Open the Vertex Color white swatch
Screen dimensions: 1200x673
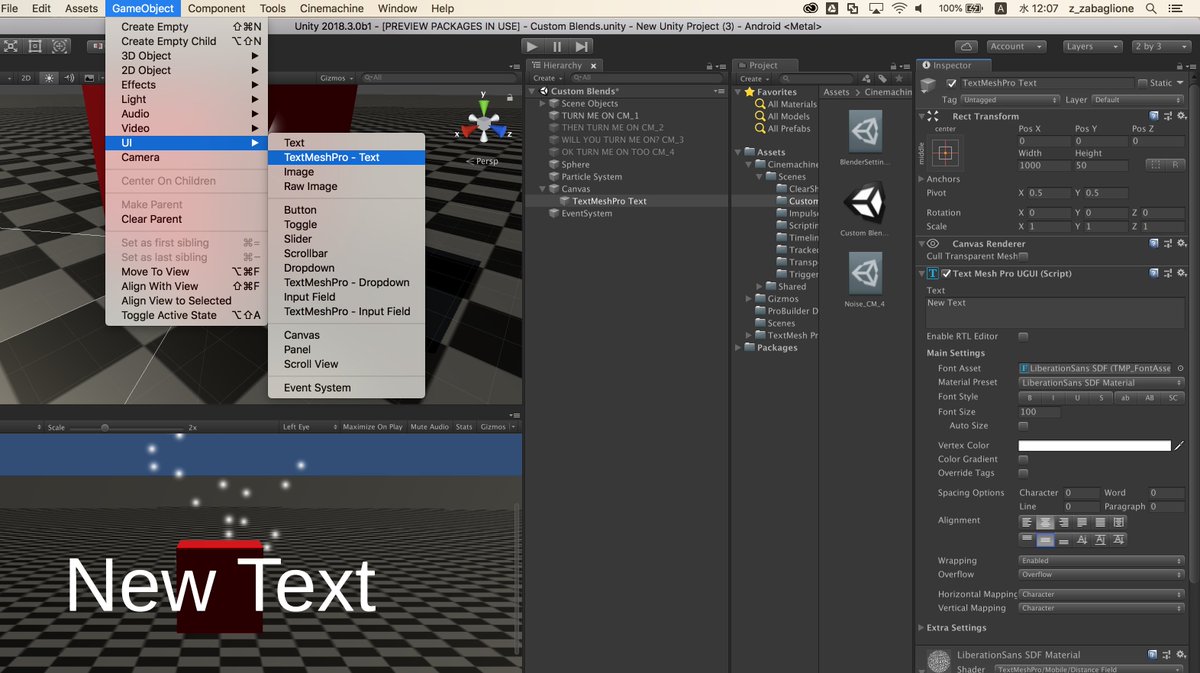point(1094,446)
